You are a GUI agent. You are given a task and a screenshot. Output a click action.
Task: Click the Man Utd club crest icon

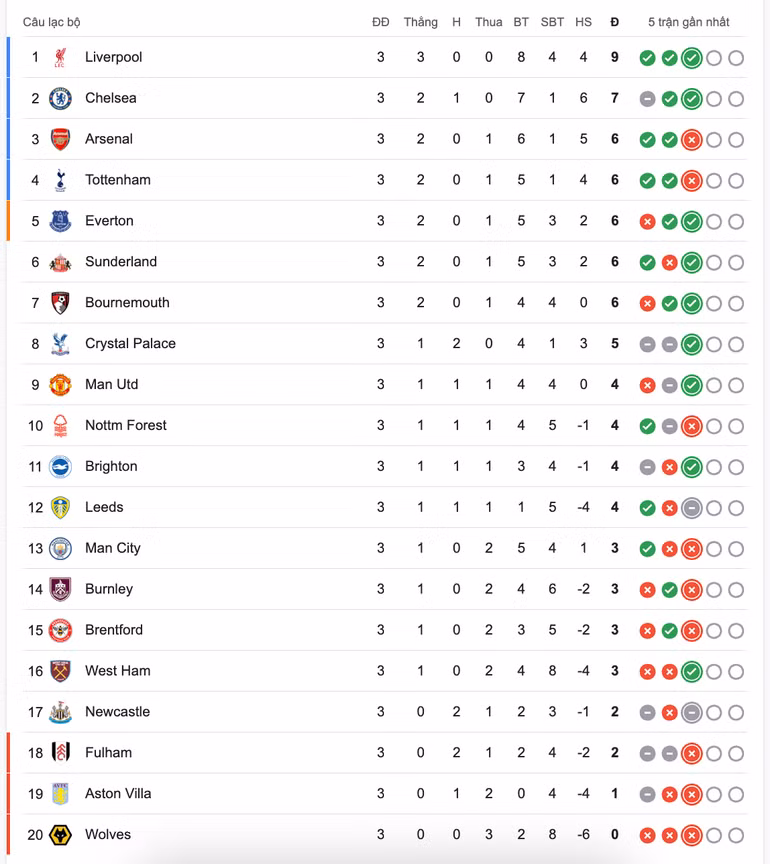point(61,385)
